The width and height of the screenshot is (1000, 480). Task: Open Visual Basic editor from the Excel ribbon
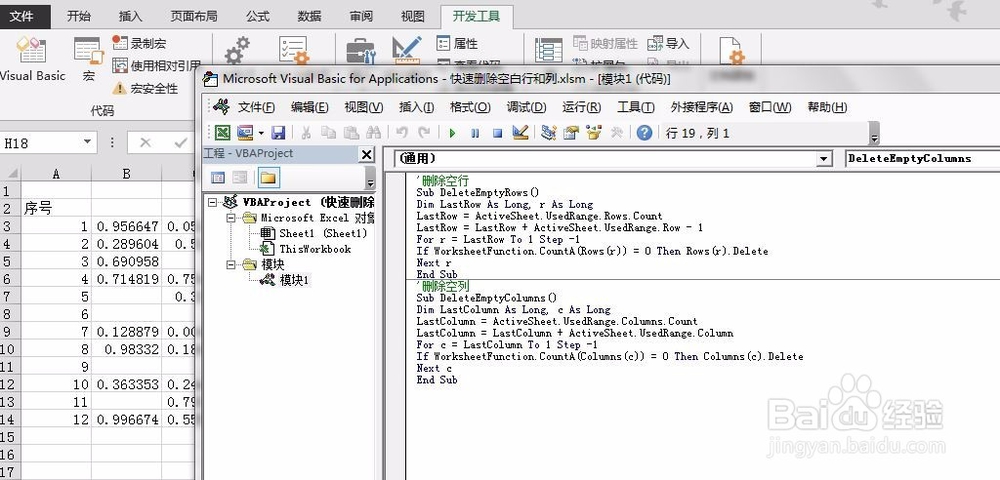click(32, 59)
